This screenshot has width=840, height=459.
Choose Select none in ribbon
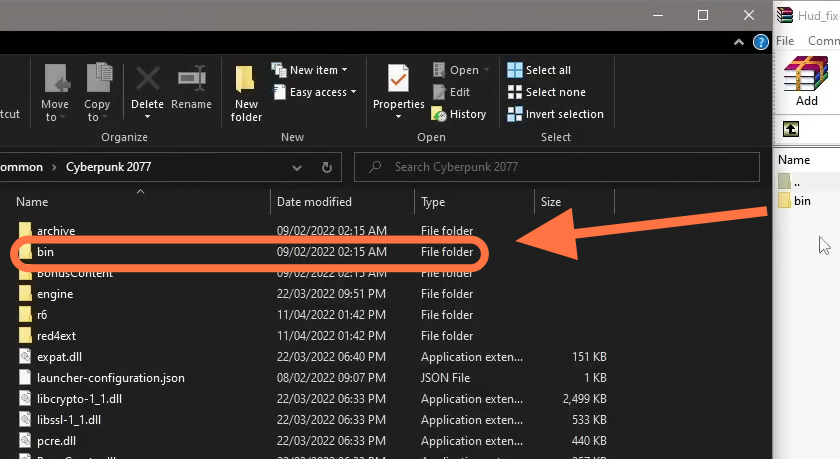click(546, 92)
